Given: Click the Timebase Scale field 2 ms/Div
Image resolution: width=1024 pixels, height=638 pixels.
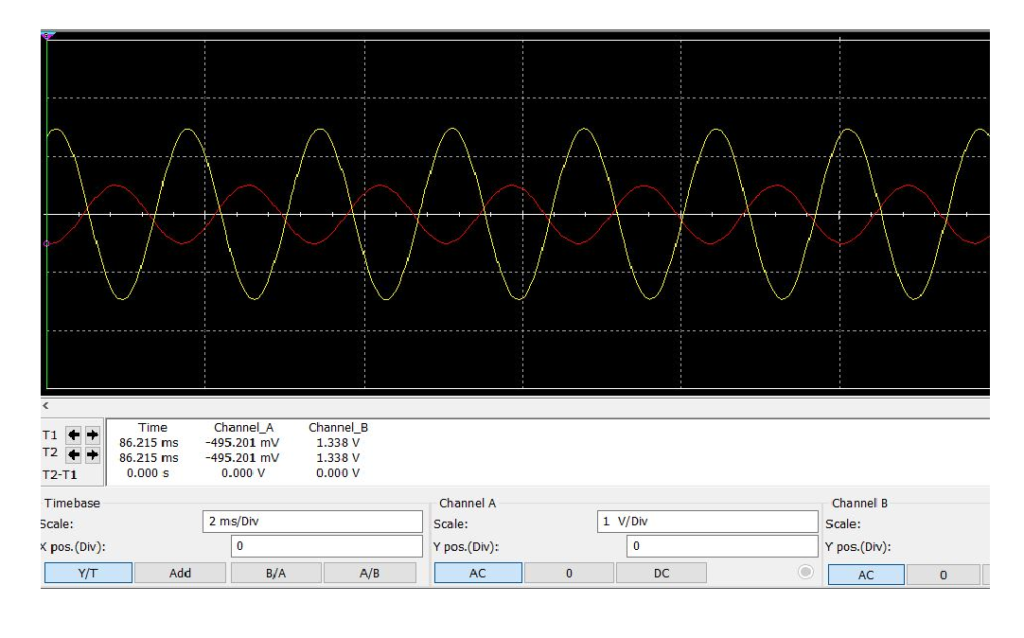Looking at the screenshot, I should 313,521.
